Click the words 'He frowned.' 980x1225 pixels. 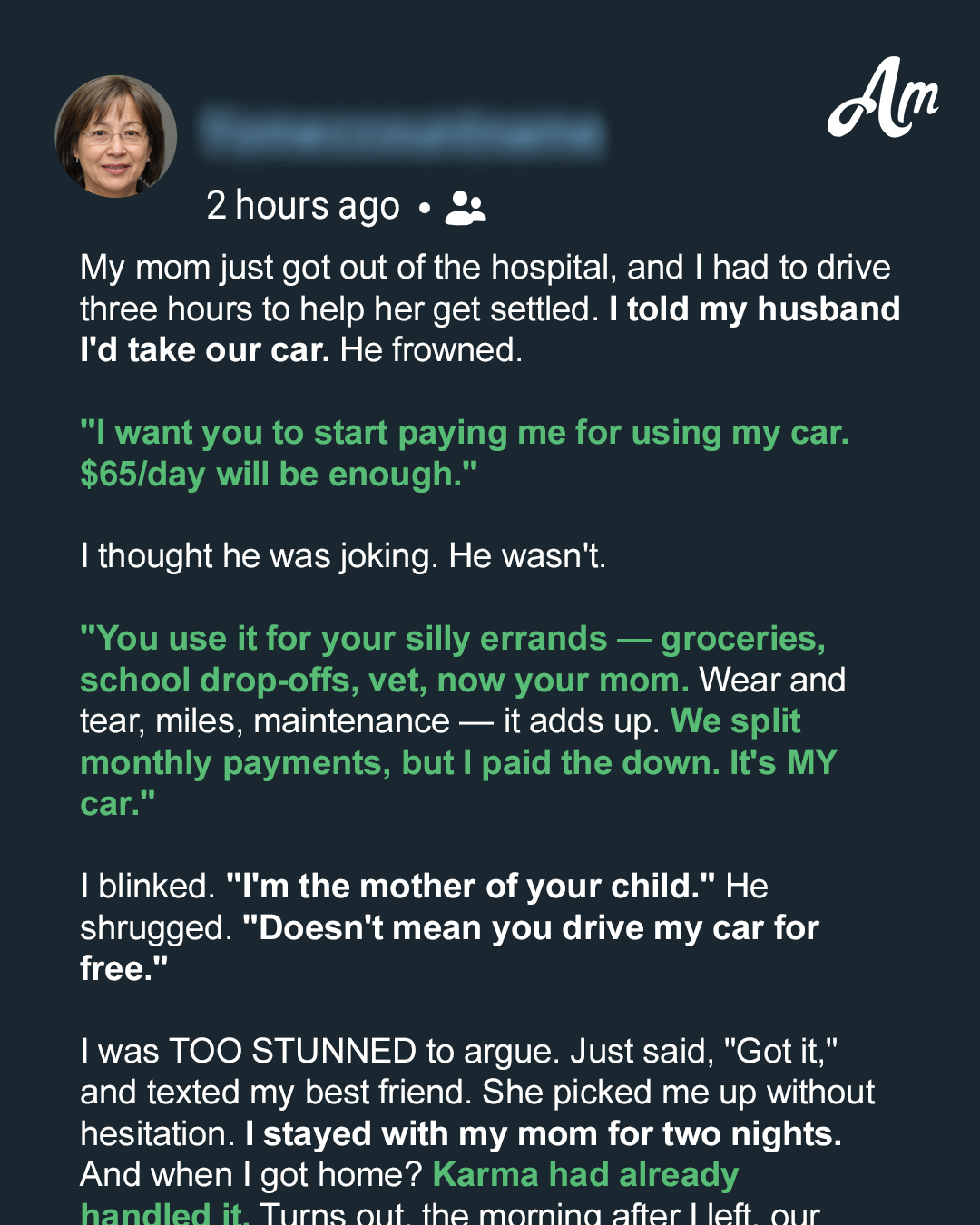point(432,350)
